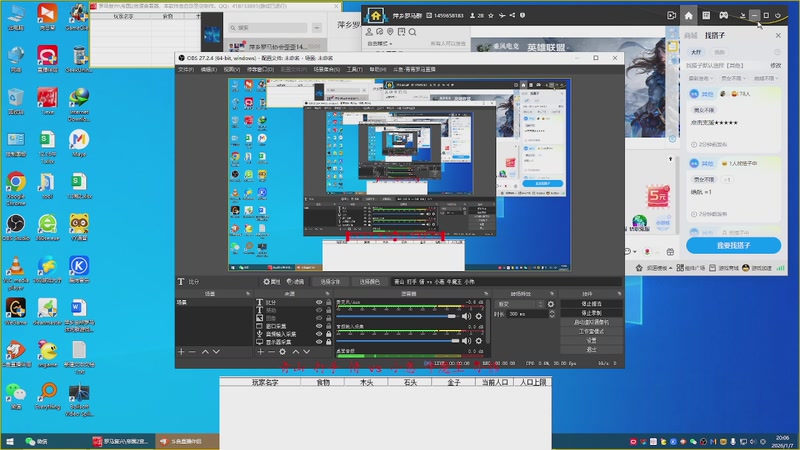This screenshot has width=800, height=450.
Task: Click the 停止录制 button in OBS controls
Action: (x=591, y=313)
